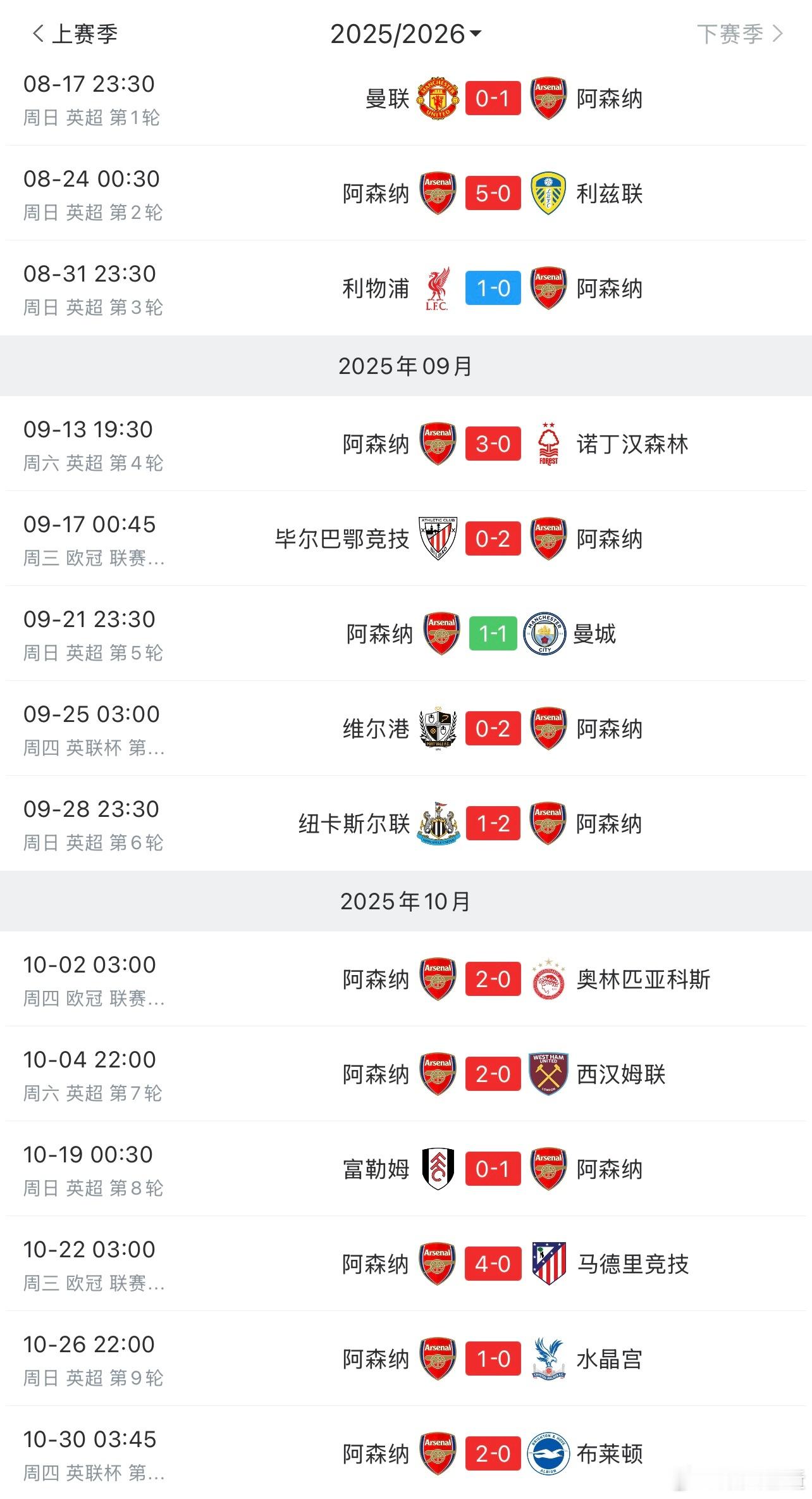Open the green 1-1 Man City score
The width and height of the screenshot is (812, 1499).
coord(493,633)
